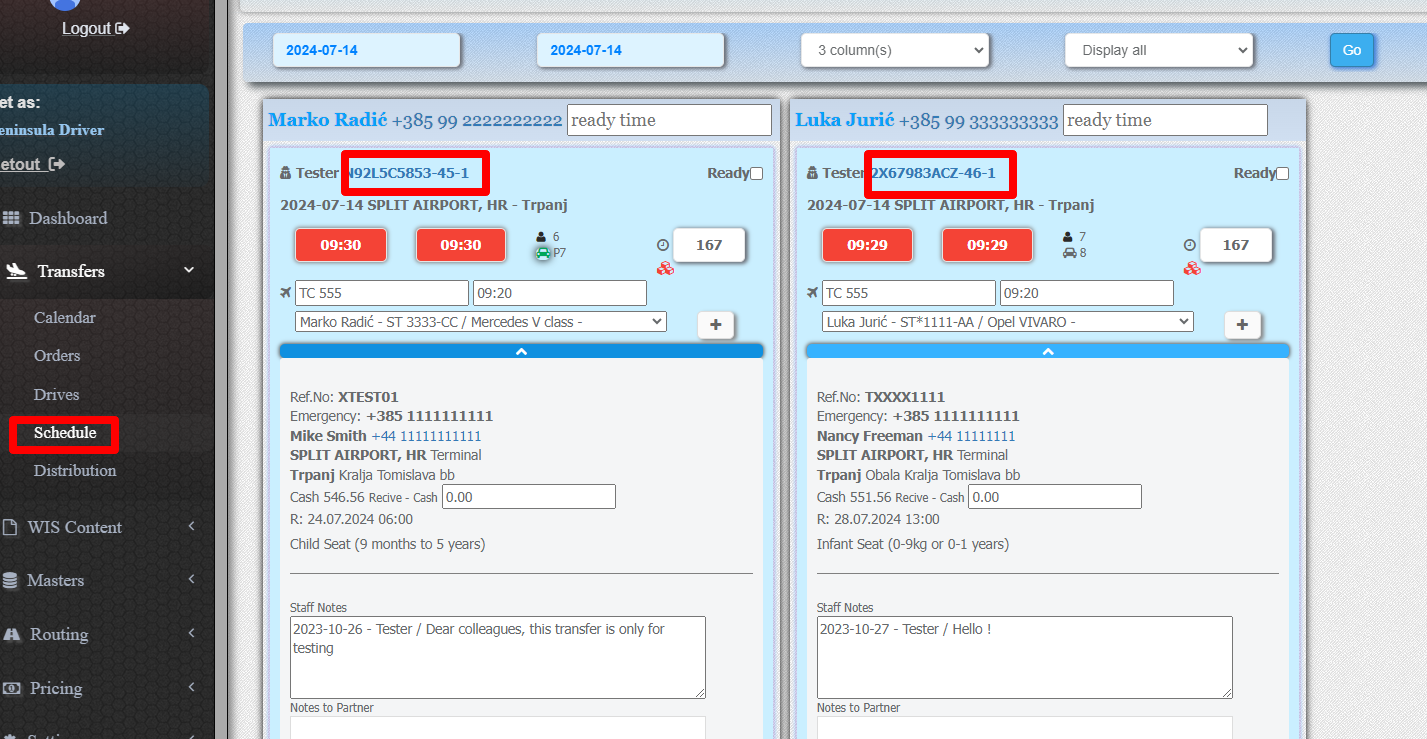Open the Schedule menu item
Viewport: 1427px width, 739px height.
coord(65,433)
